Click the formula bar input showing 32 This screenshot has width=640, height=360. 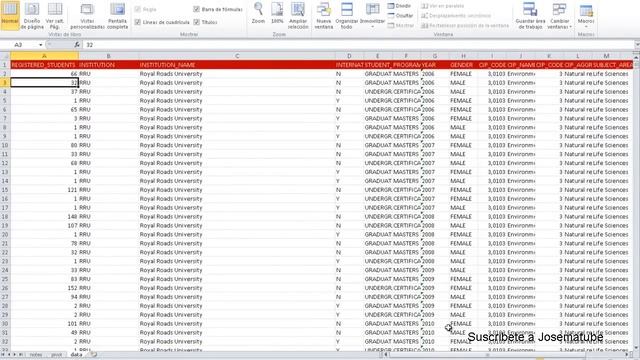pos(357,45)
